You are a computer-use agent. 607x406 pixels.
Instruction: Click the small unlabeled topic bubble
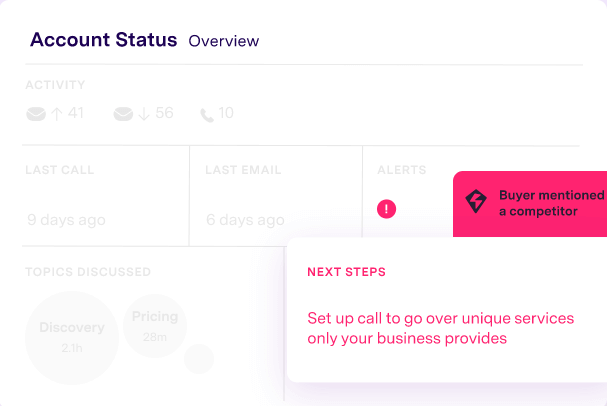199,359
